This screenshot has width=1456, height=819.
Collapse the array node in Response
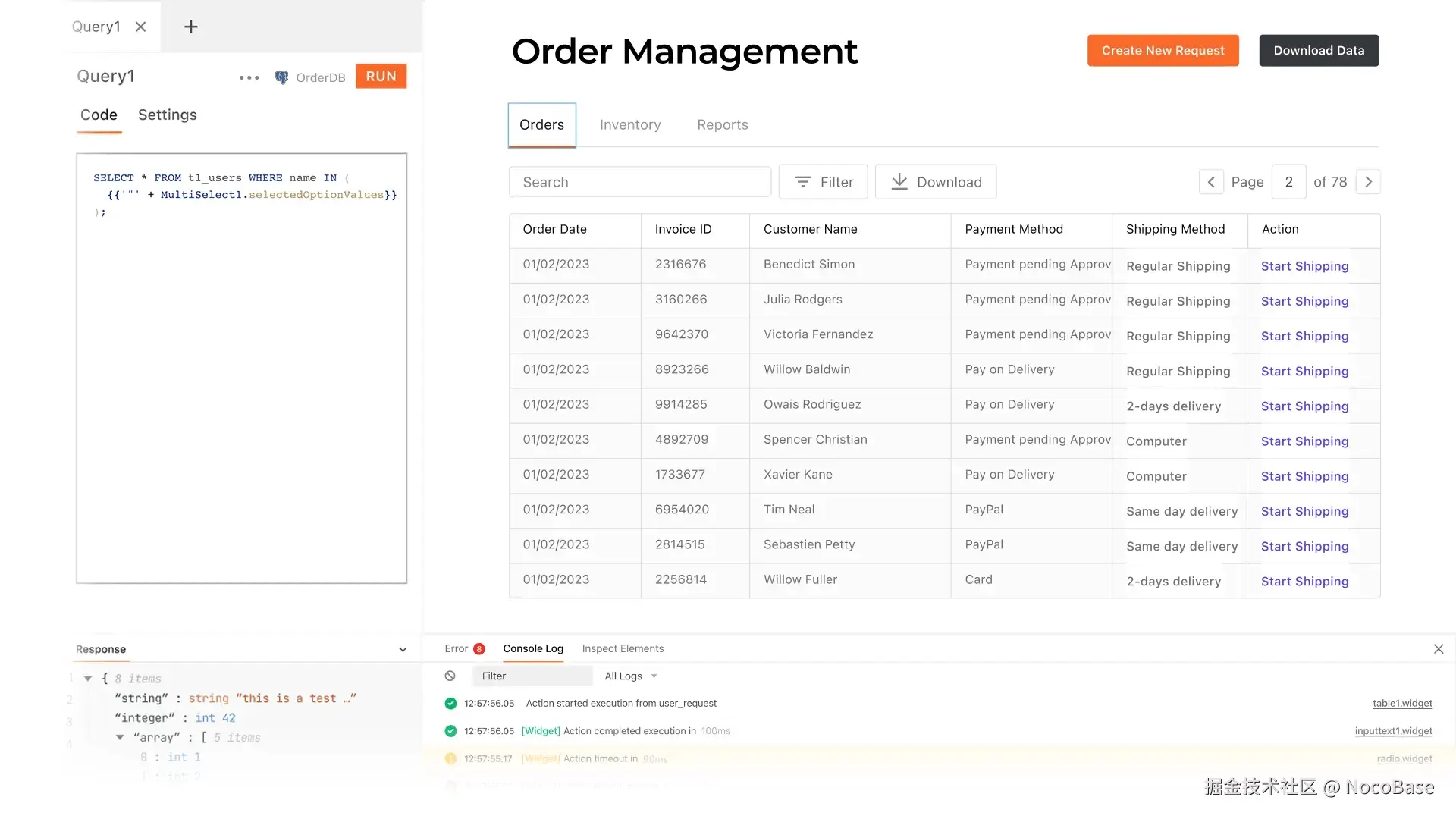(120, 737)
